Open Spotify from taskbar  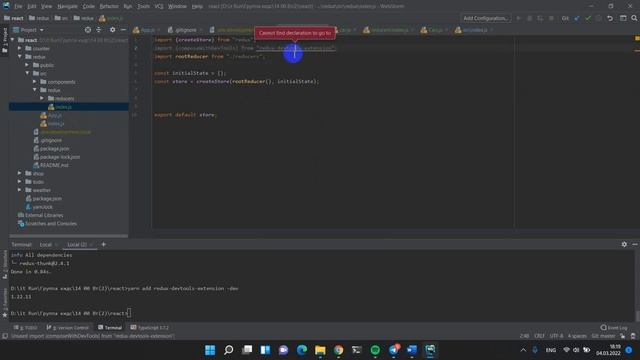375,350
